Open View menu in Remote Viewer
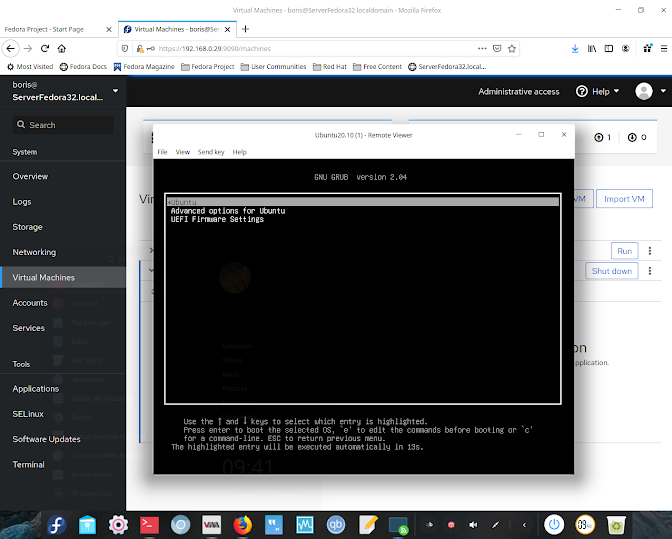This screenshot has height=539, width=672. click(183, 152)
